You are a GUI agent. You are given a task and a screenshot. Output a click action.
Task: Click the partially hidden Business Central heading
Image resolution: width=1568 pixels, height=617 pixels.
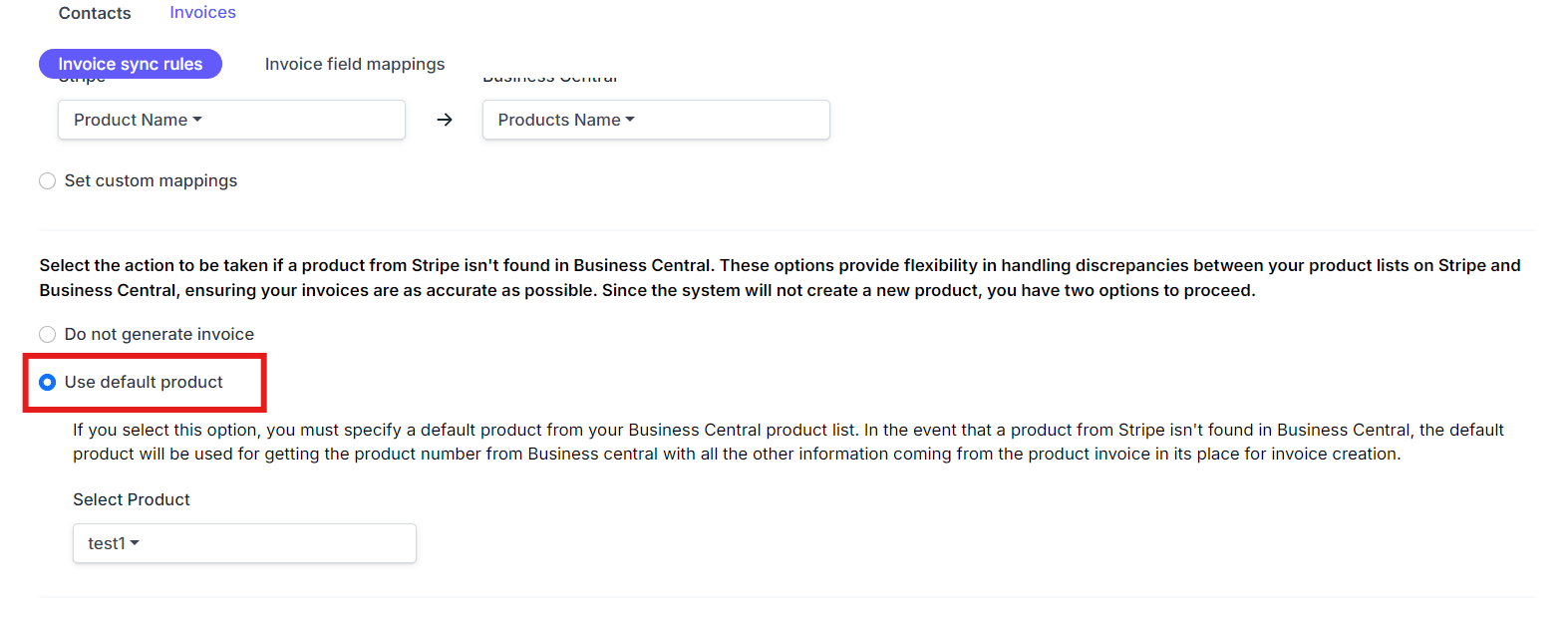click(550, 78)
